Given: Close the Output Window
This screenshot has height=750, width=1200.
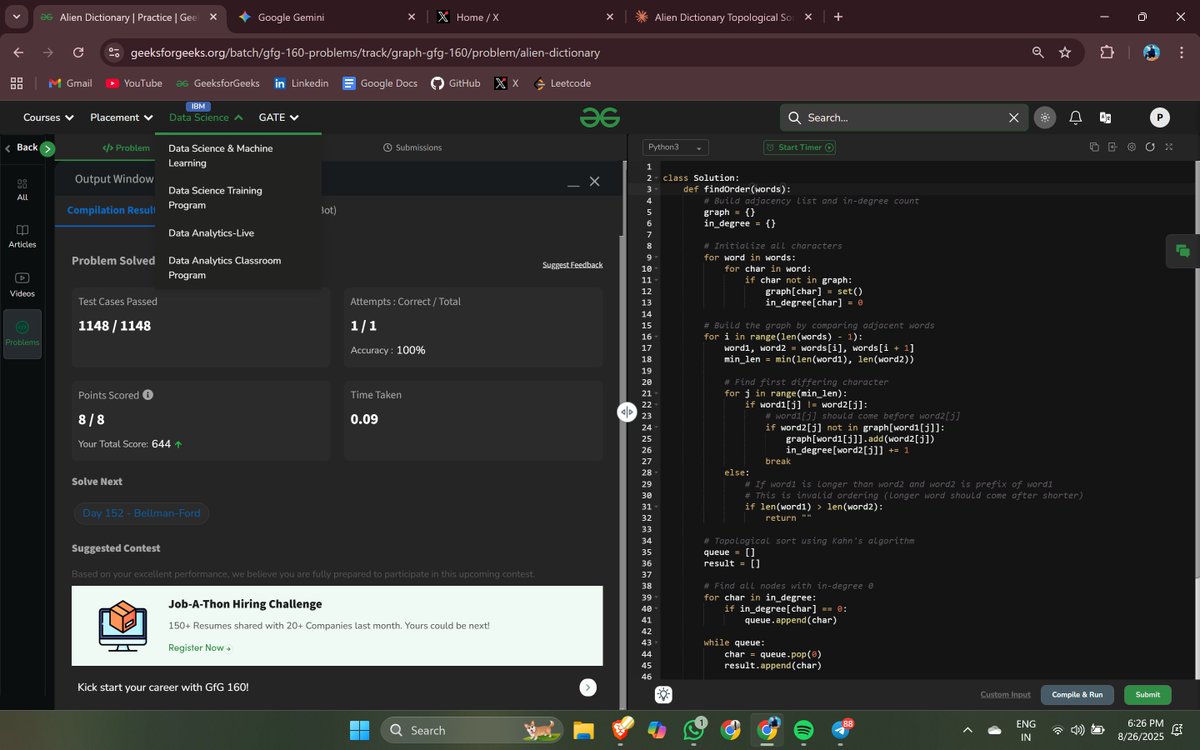Looking at the screenshot, I should 594,181.
